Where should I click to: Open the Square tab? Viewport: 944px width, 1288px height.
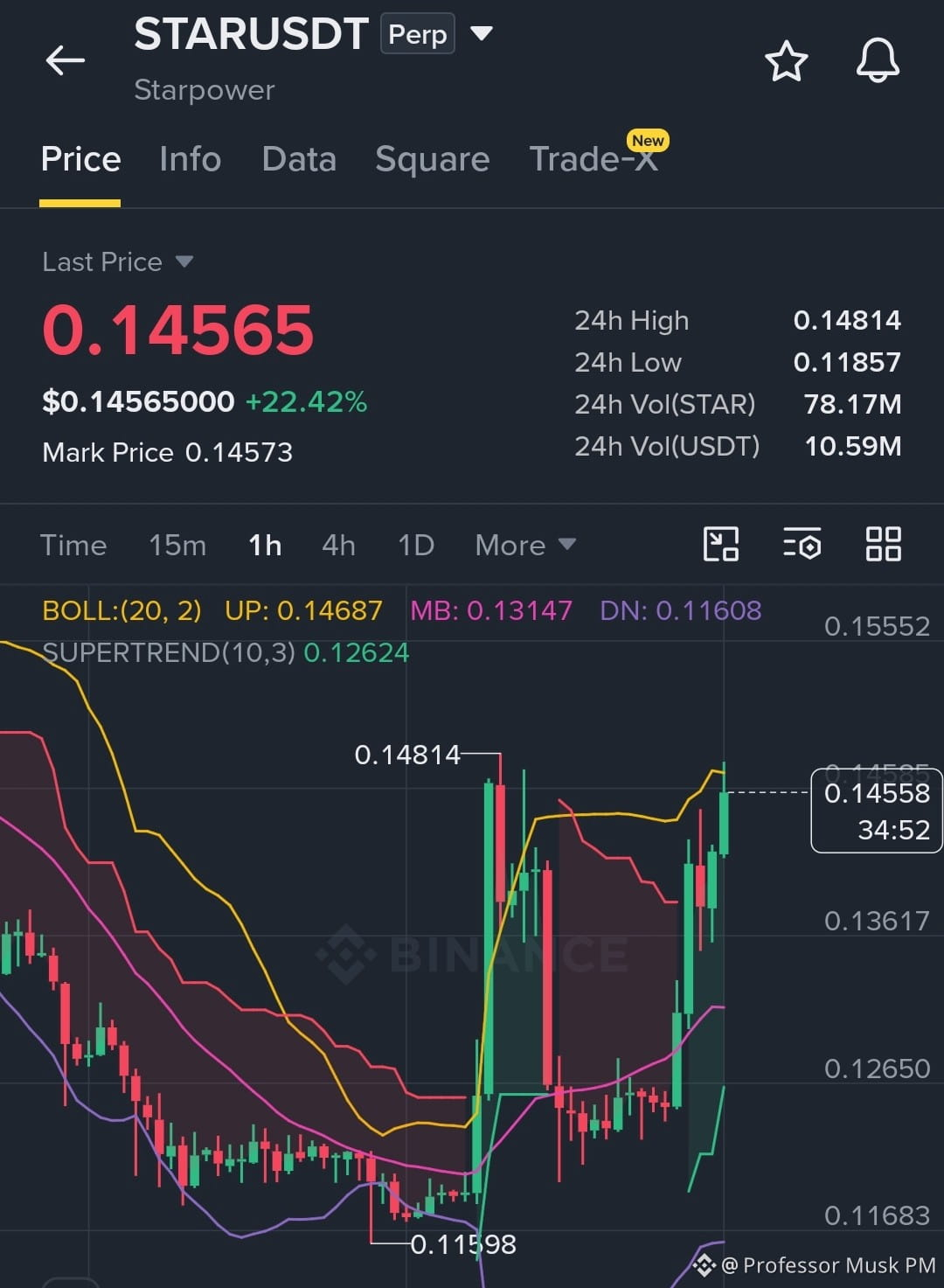[432, 159]
